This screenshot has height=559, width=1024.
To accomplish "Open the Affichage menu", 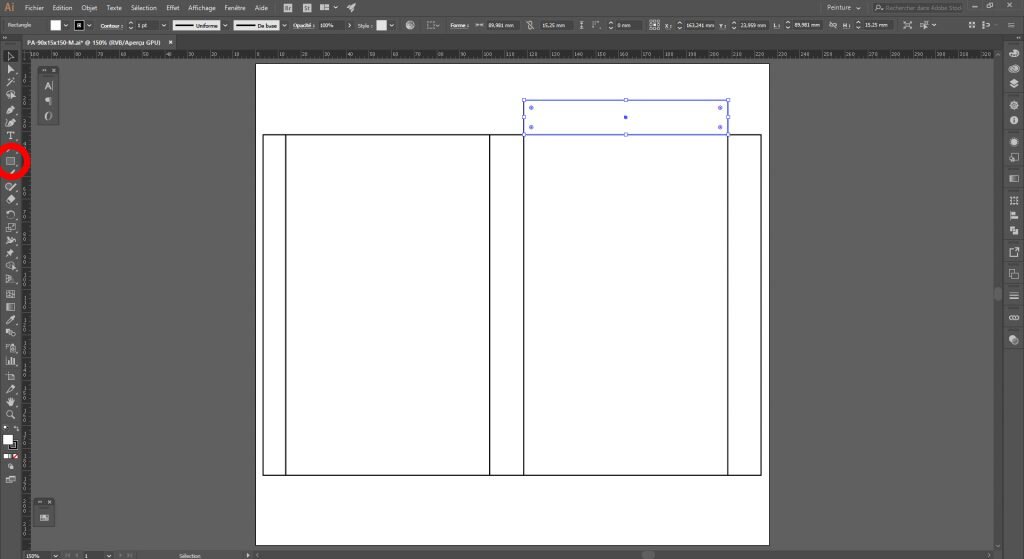I will [x=202, y=7].
